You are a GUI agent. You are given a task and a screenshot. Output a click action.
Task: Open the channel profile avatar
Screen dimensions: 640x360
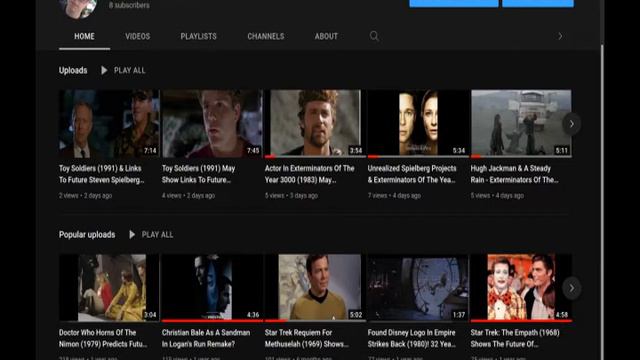[78, 8]
